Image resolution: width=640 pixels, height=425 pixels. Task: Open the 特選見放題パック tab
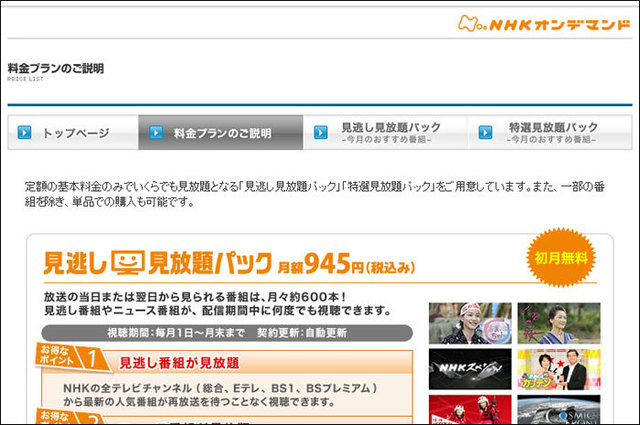552,132
